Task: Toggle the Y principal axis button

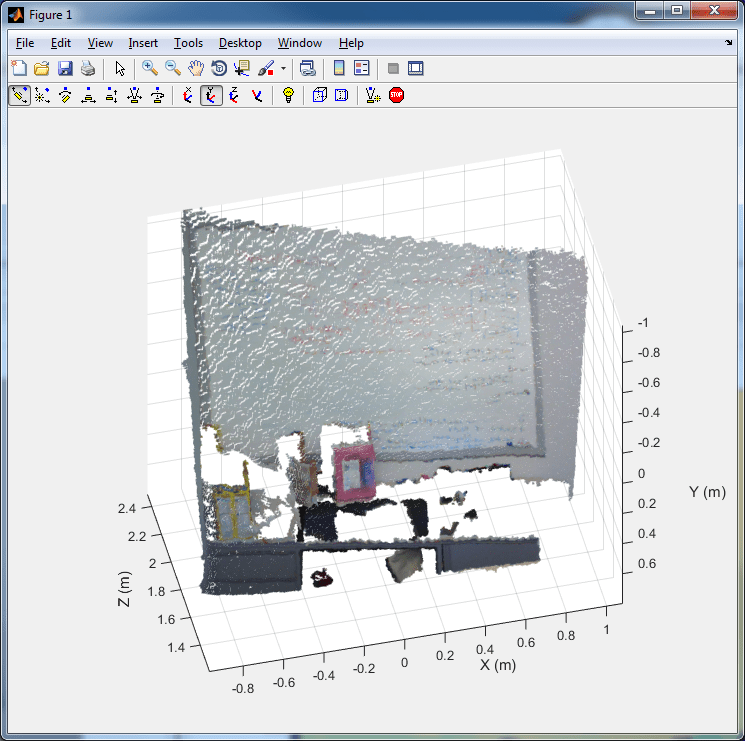Action: point(211,95)
